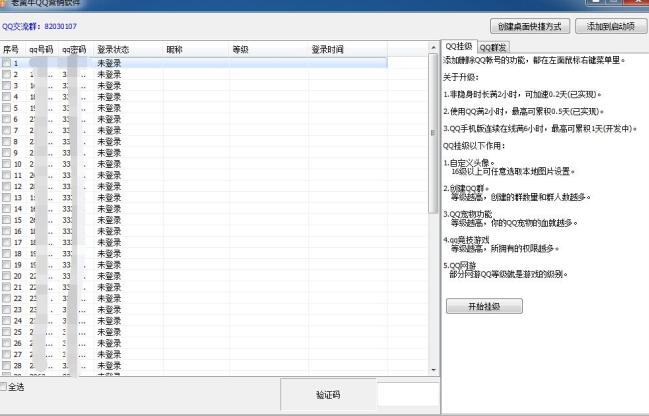This screenshot has width=649, height=416.
Task: Click the 创建桌面快捷方式 button
Action: click(x=530, y=26)
